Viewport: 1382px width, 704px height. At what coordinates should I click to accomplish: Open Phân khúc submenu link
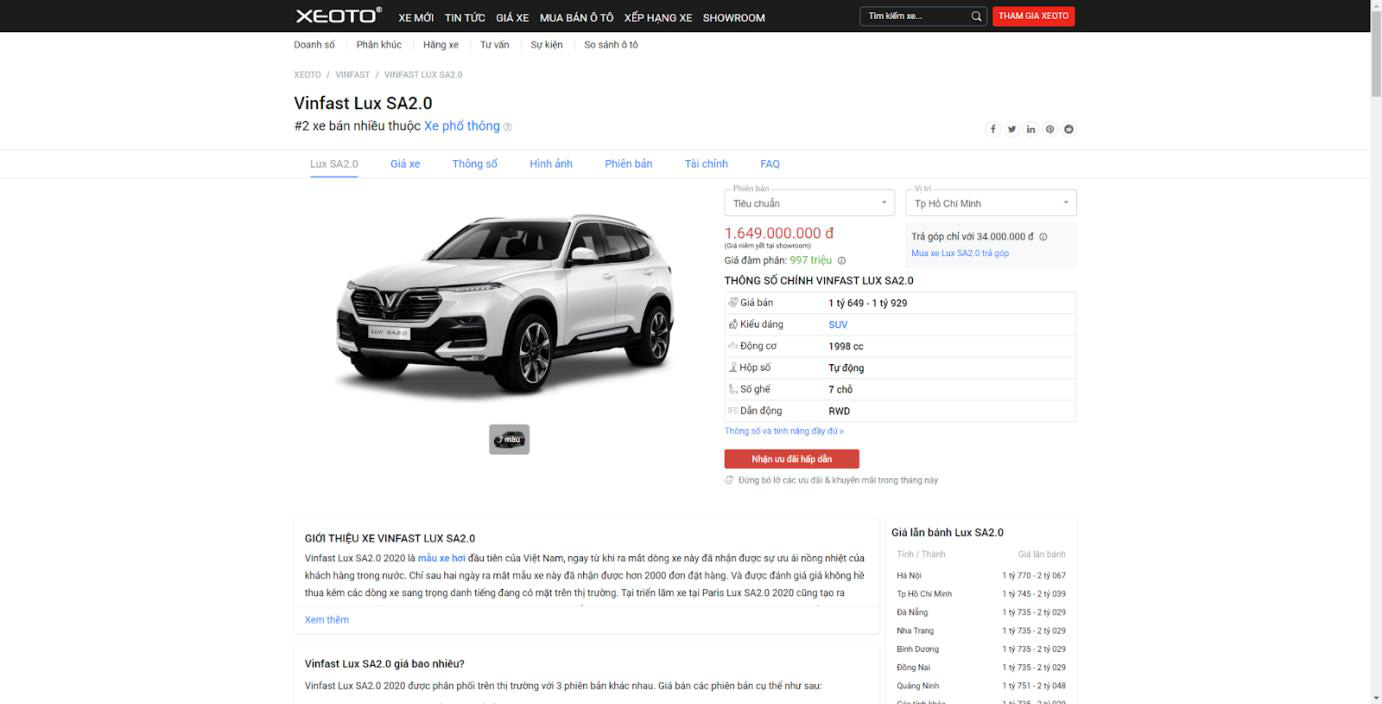(379, 45)
